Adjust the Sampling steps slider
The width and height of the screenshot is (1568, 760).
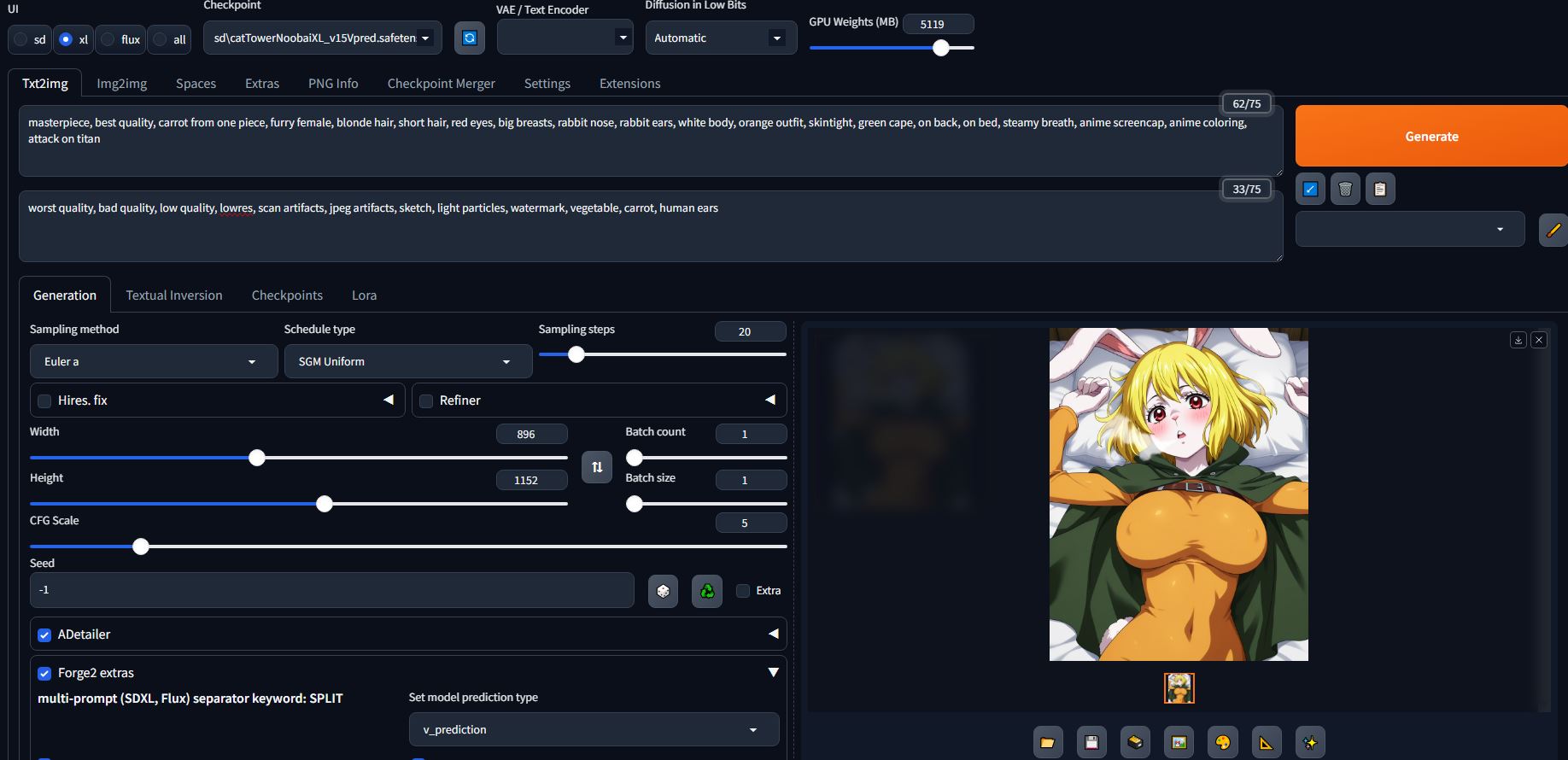[x=663, y=354]
